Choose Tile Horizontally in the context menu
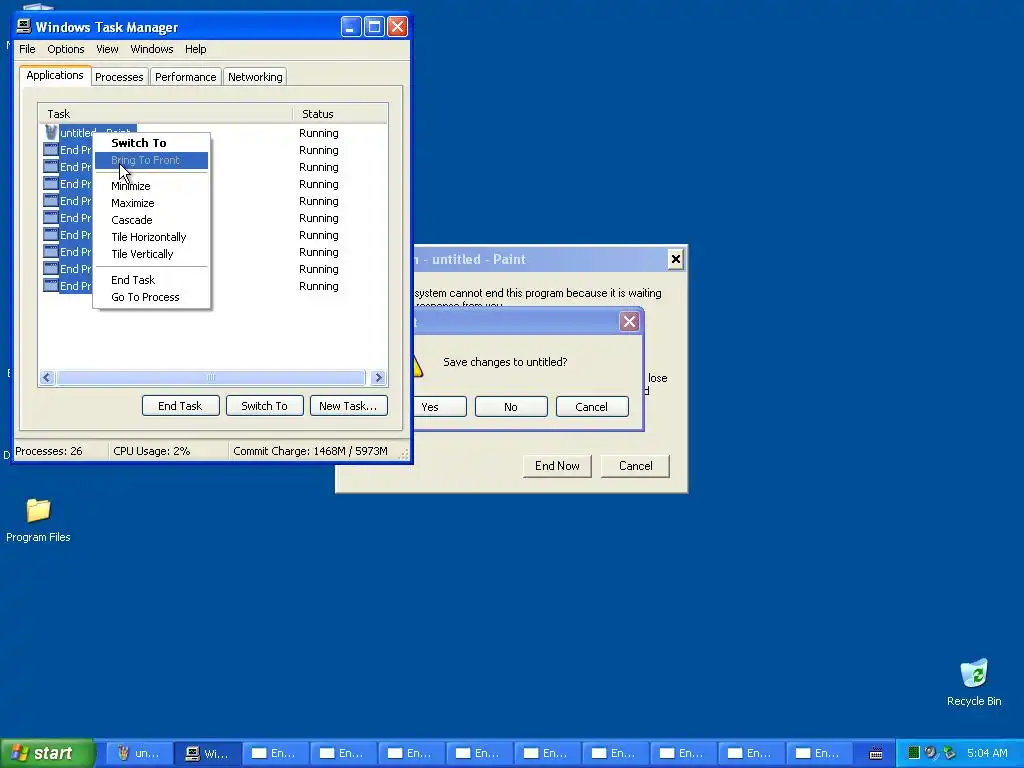 coord(152,237)
